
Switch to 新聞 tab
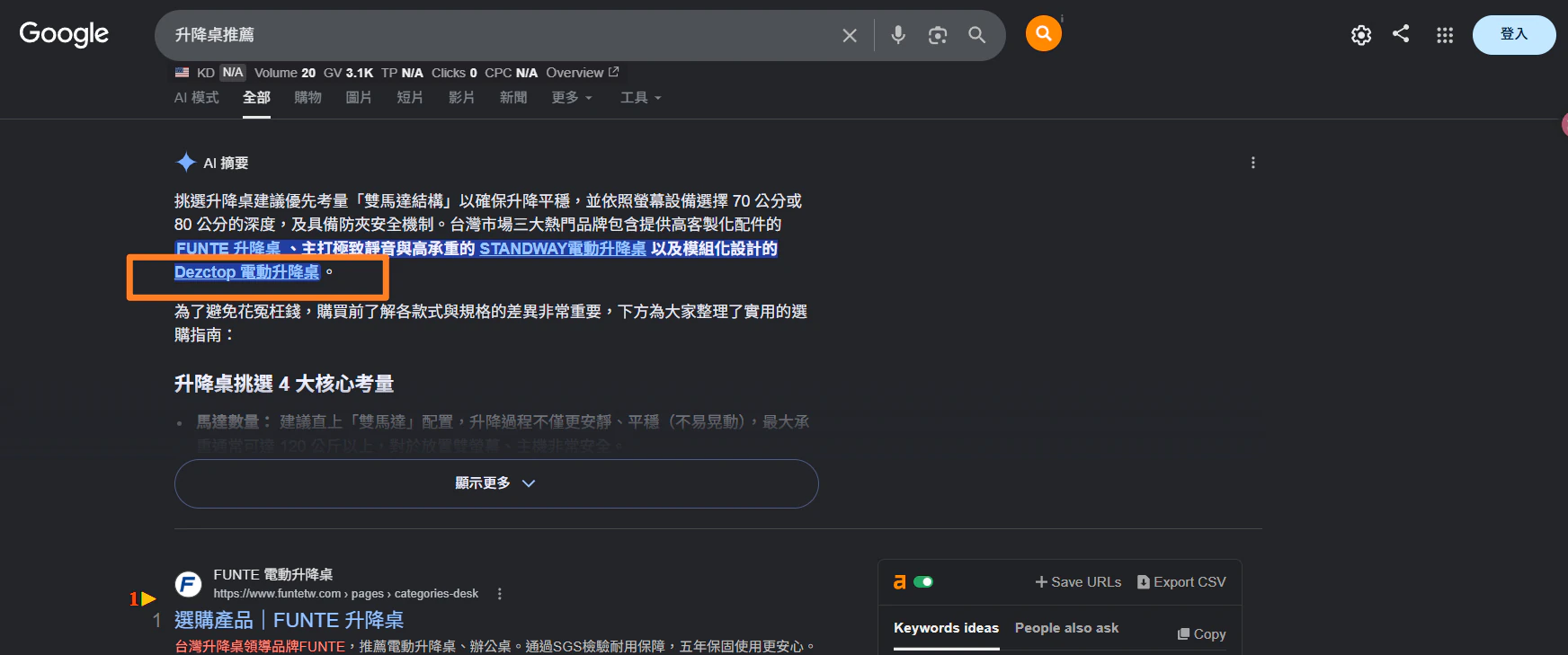[x=513, y=97]
